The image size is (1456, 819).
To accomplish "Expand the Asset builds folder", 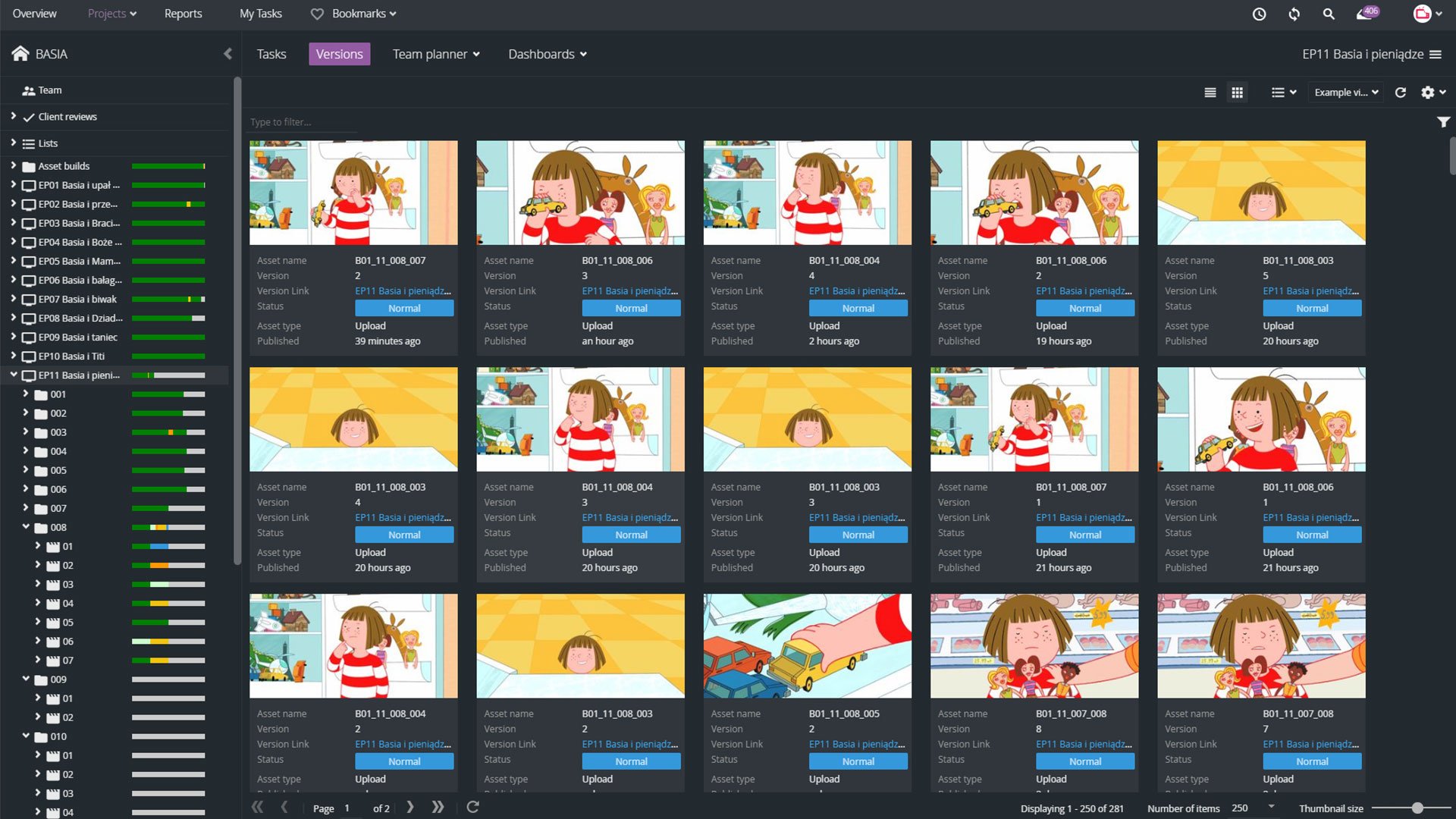I will pos(13,165).
